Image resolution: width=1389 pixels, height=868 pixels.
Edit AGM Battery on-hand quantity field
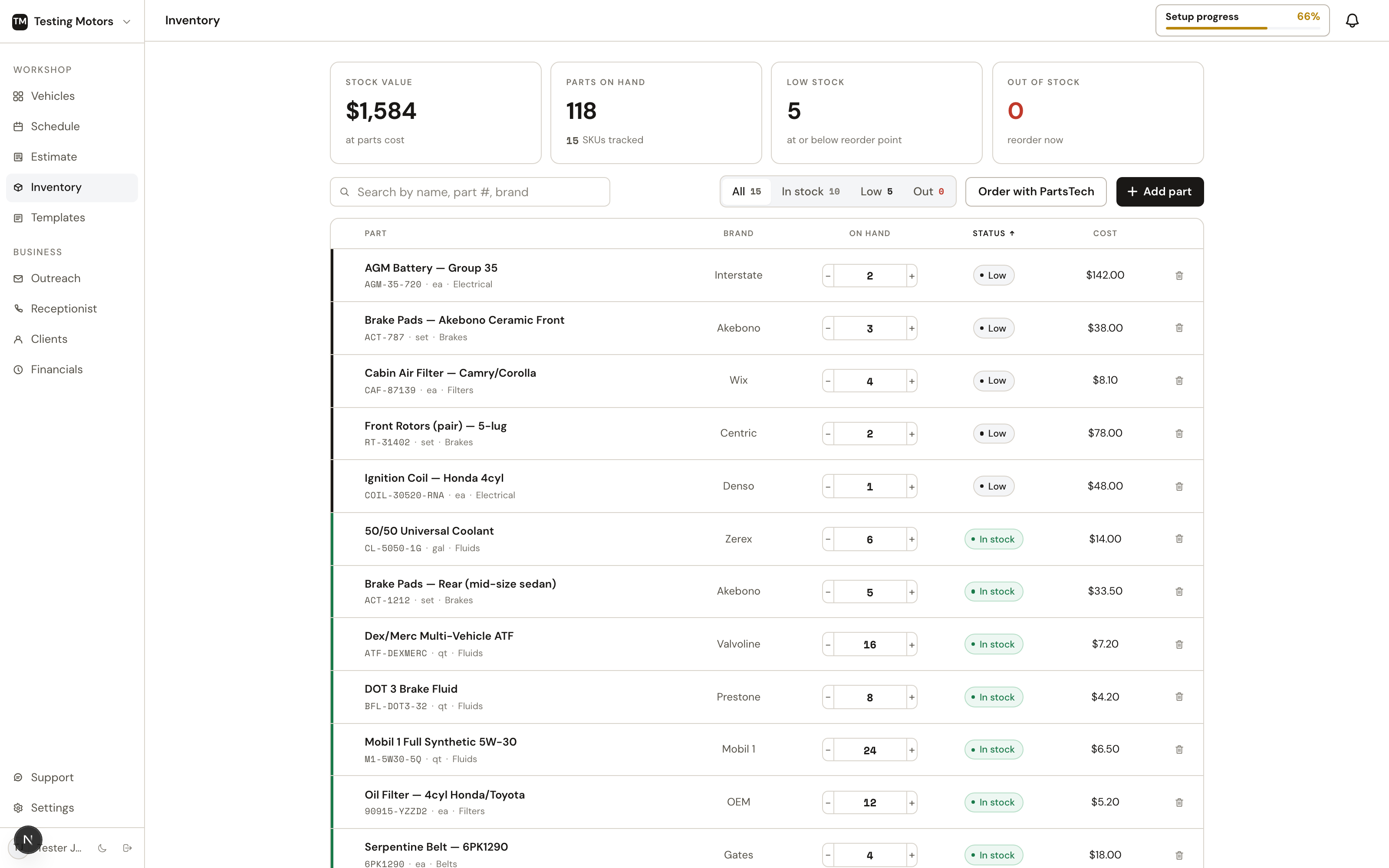point(869,276)
